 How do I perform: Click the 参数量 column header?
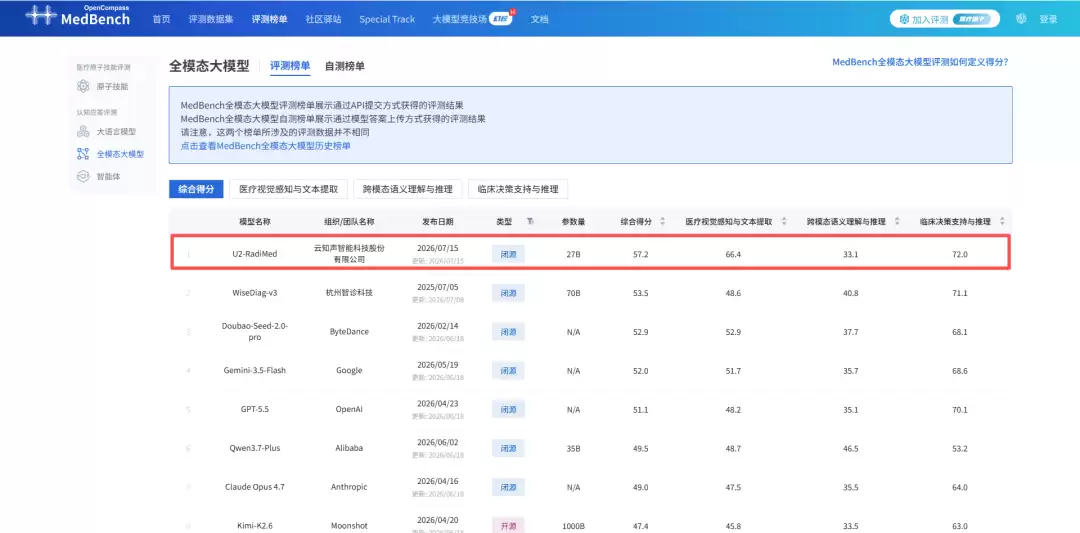574,222
